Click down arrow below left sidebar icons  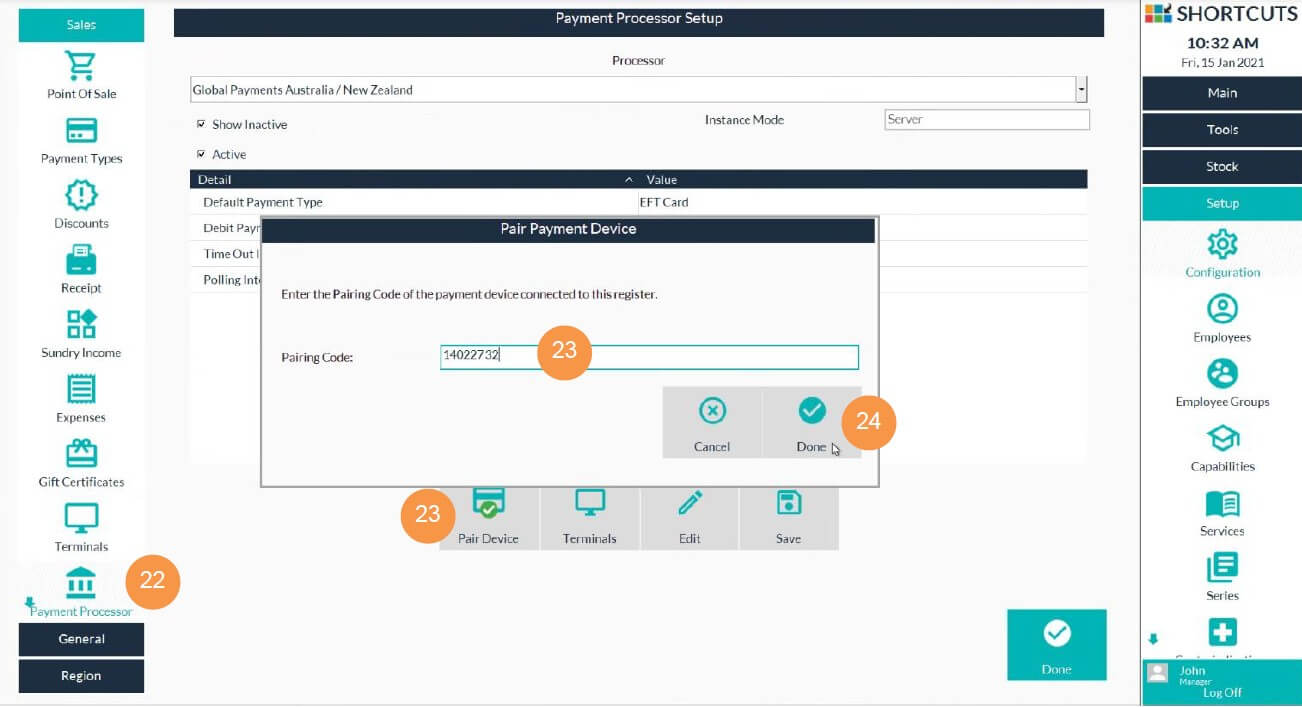(x=30, y=602)
